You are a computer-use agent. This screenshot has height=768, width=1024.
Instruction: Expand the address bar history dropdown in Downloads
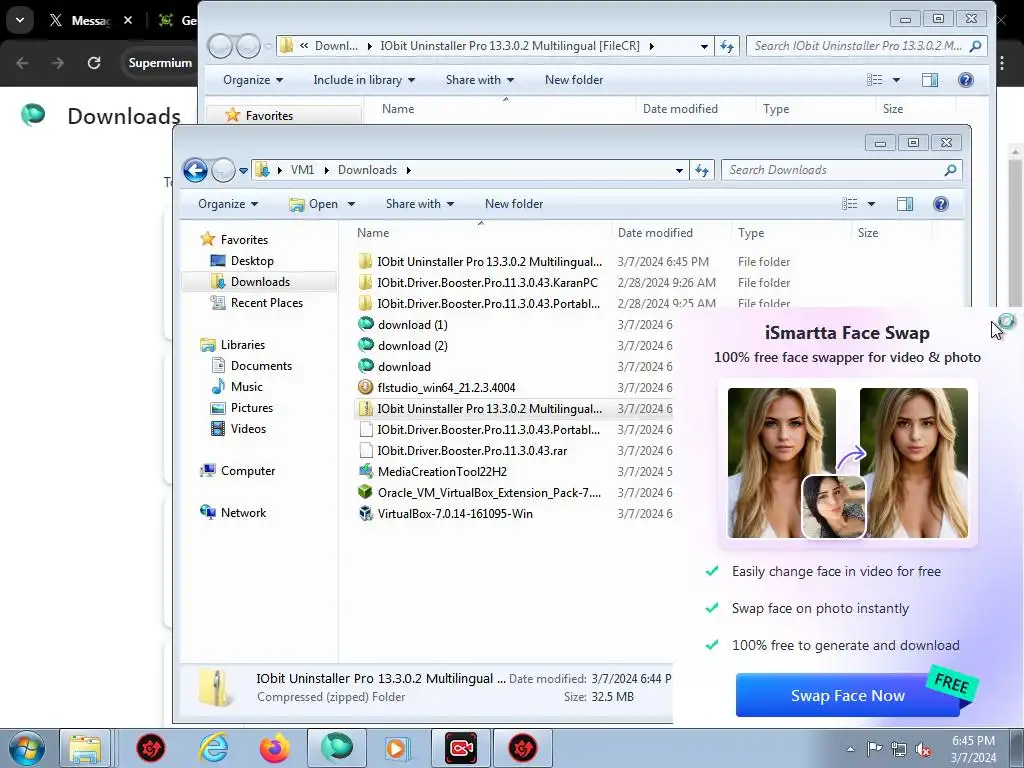(x=679, y=170)
